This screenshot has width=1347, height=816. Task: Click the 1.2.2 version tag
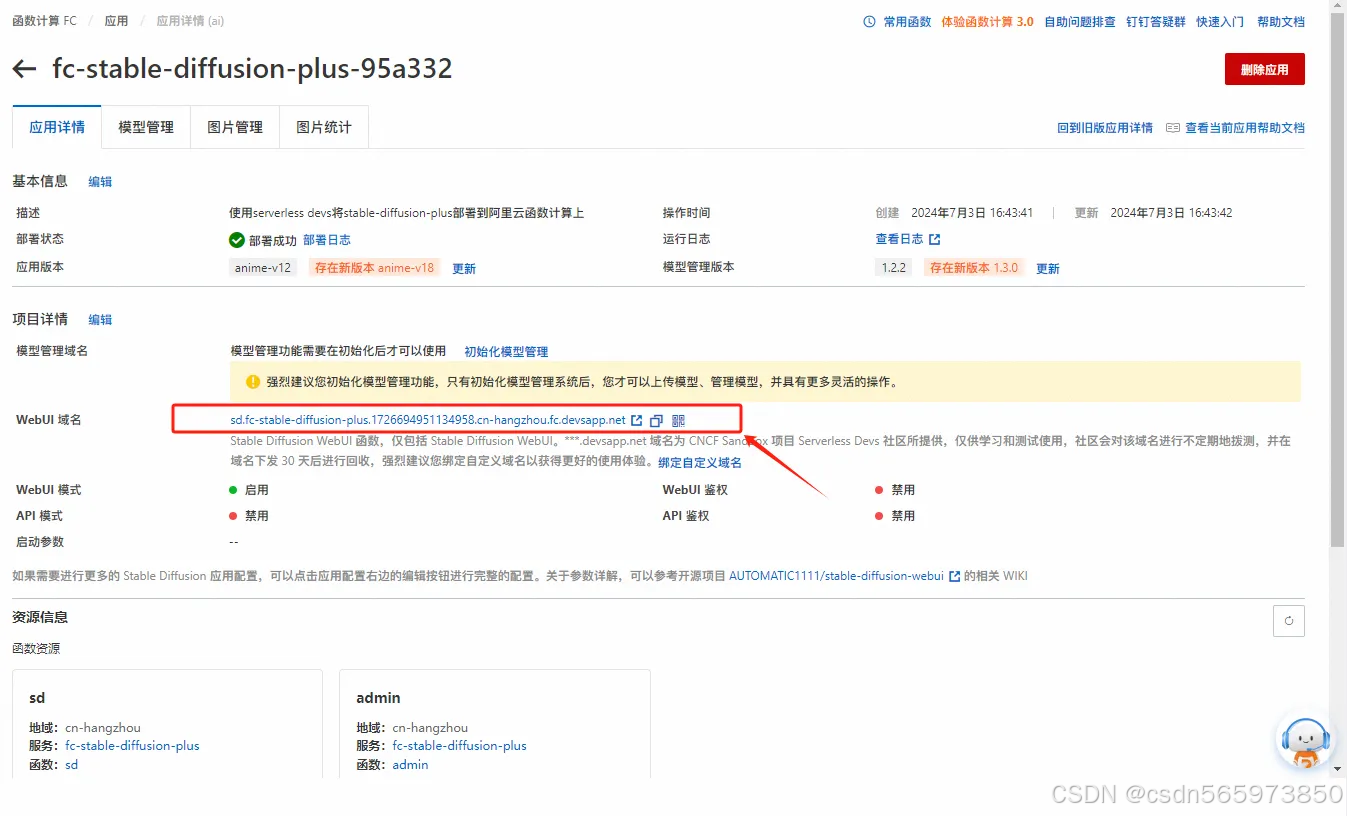click(893, 268)
